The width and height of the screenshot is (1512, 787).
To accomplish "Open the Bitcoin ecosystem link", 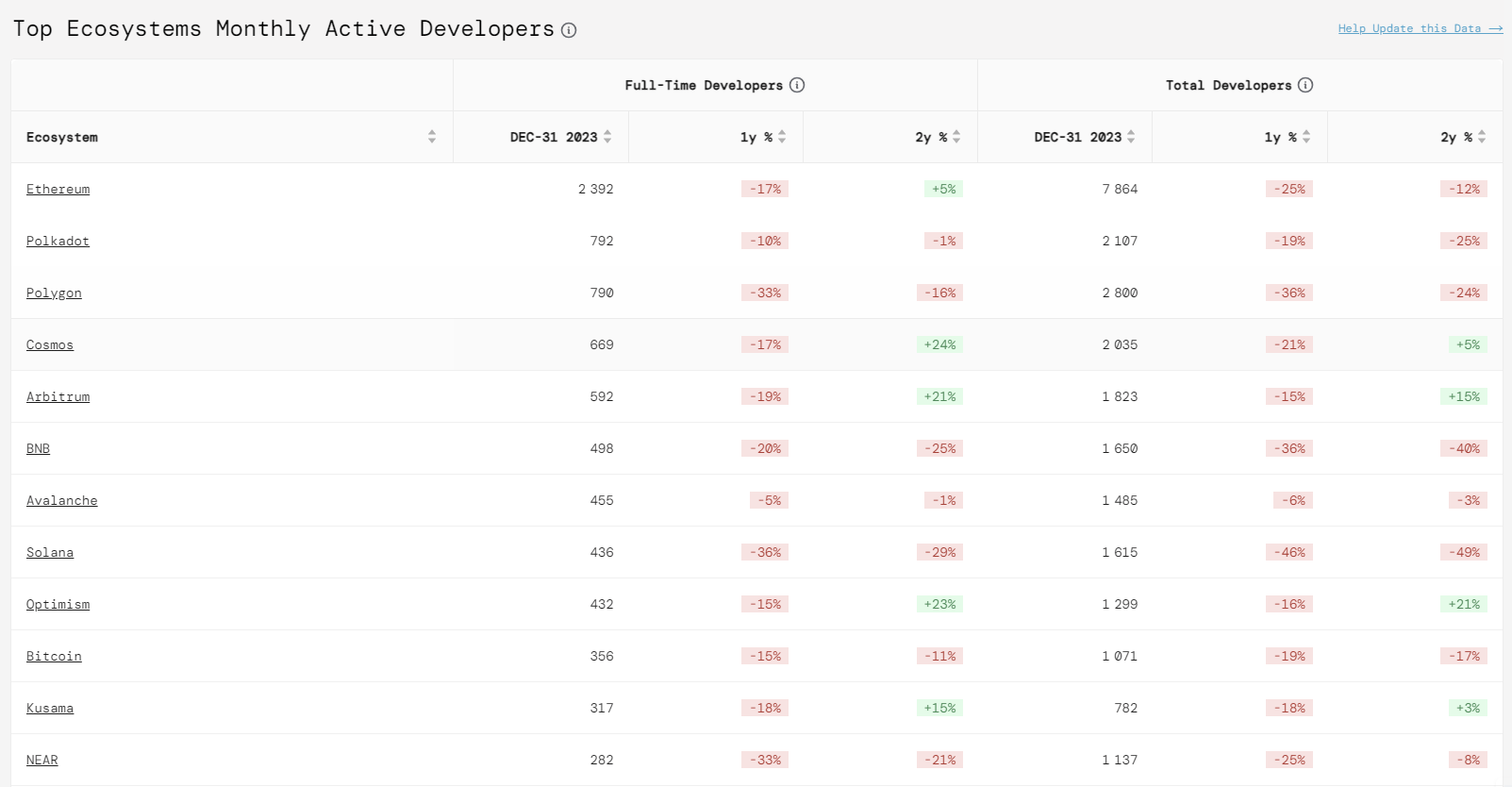I will point(54,656).
